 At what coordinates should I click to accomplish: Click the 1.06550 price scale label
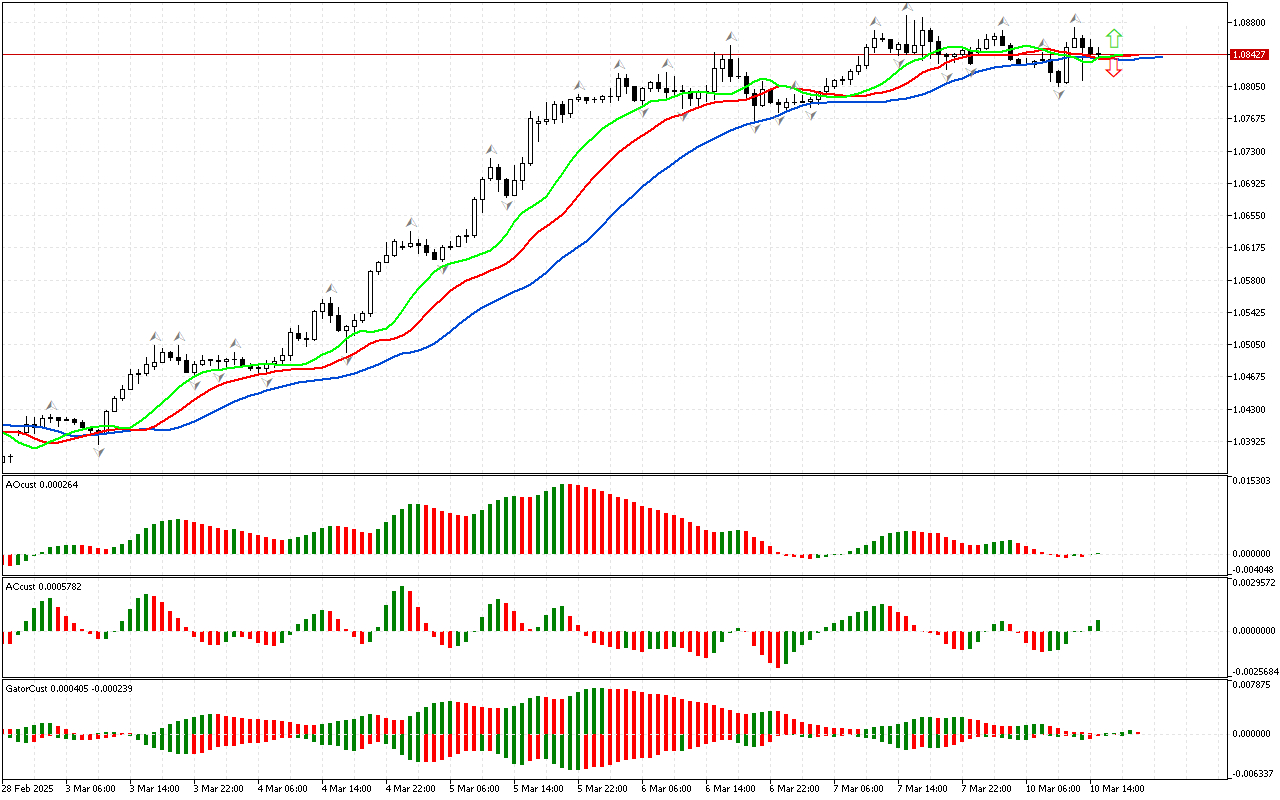[1250, 216]
